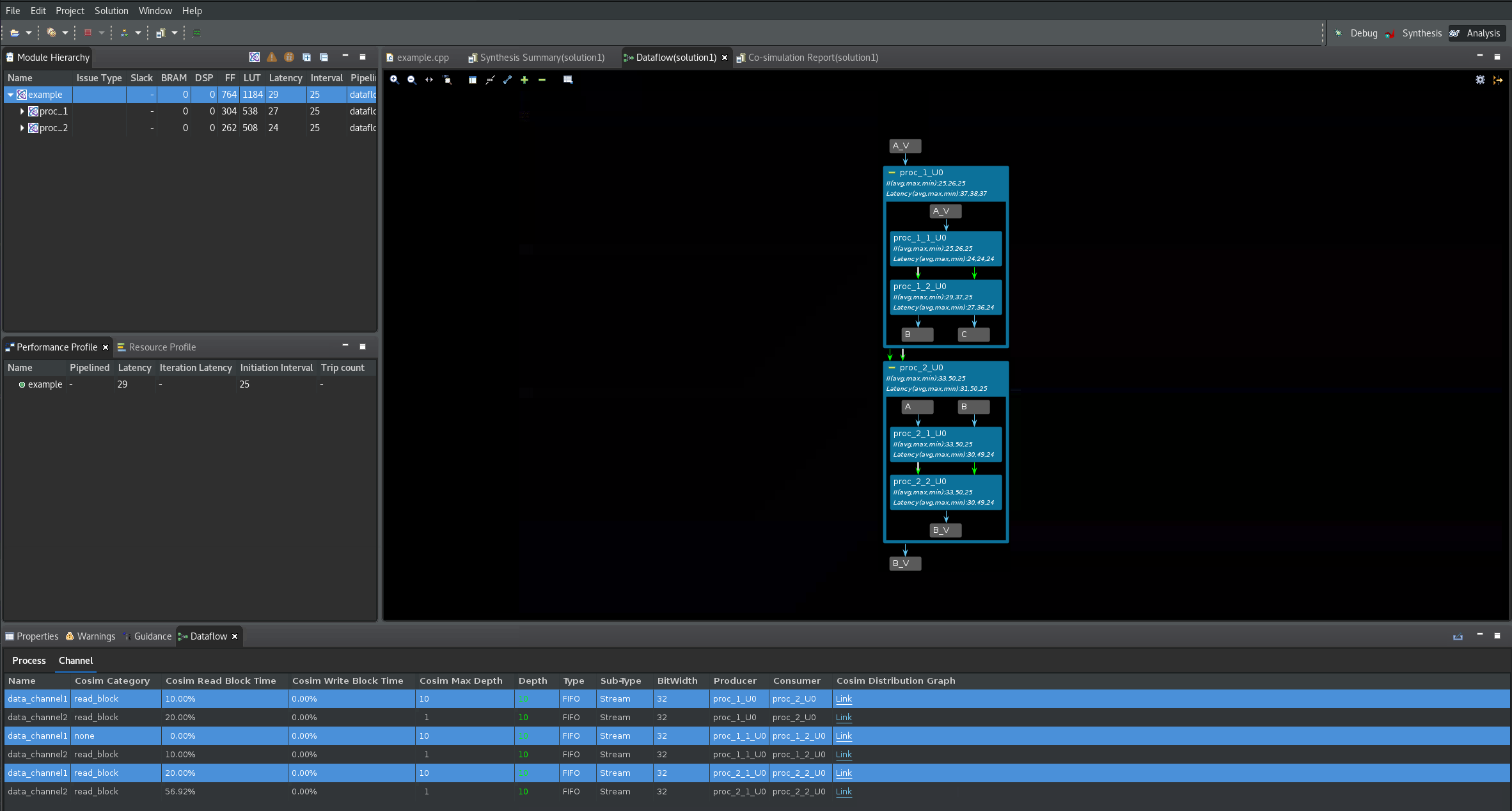1512x811 pixels.
Task: Click Link for data_channel1 read_block row
Action: [843, 698]
